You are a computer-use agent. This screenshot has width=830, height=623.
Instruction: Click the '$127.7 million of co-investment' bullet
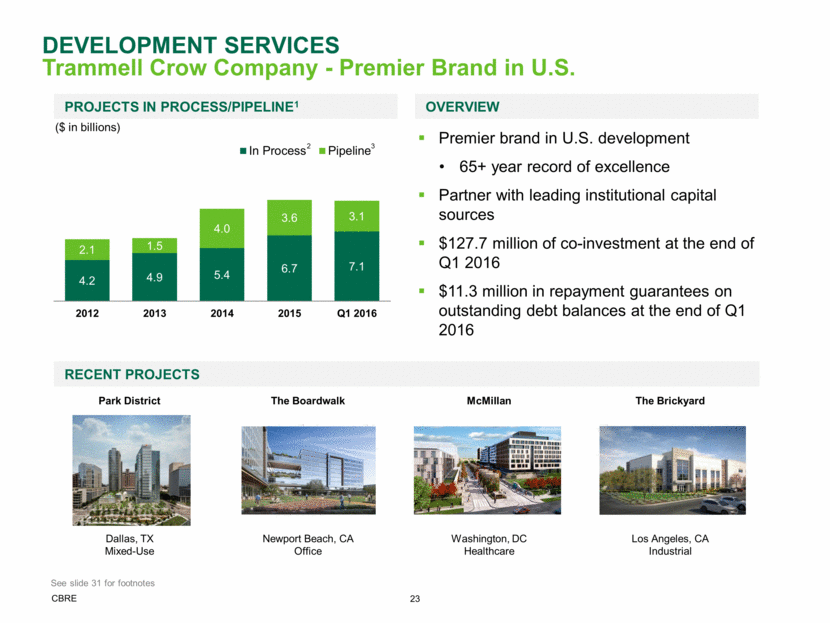coord(596,252)
